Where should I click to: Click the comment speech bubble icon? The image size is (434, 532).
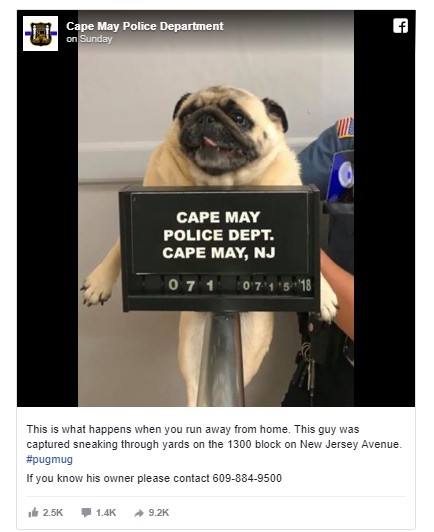point(86,513)
